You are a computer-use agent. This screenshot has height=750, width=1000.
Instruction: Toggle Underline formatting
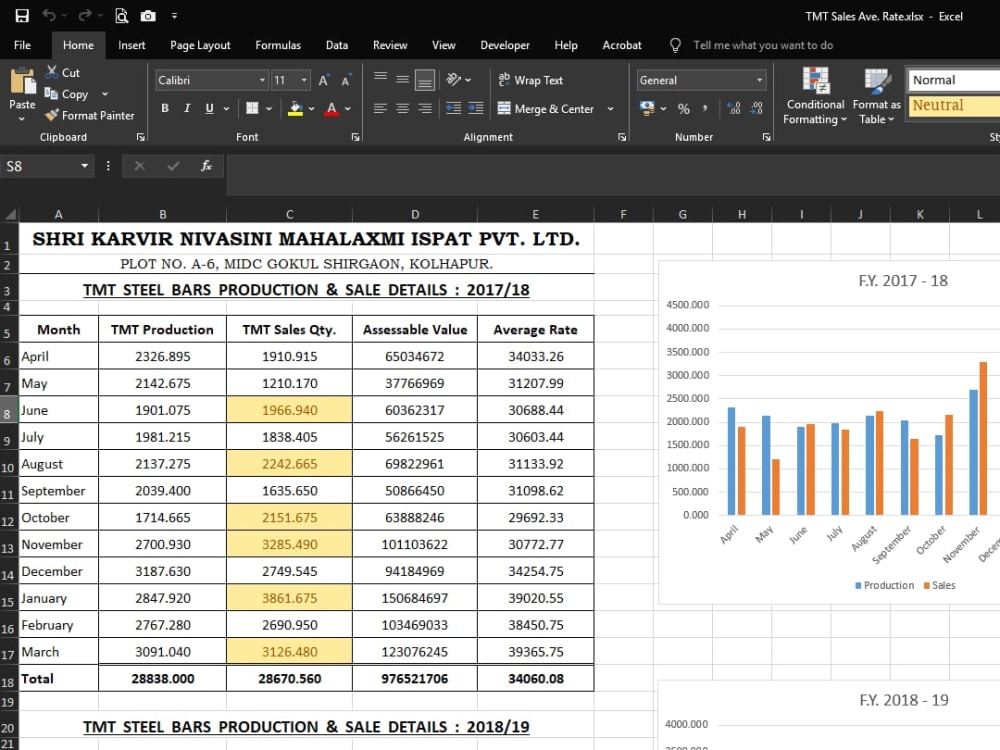pyautogui.click(x=209, y=108)
